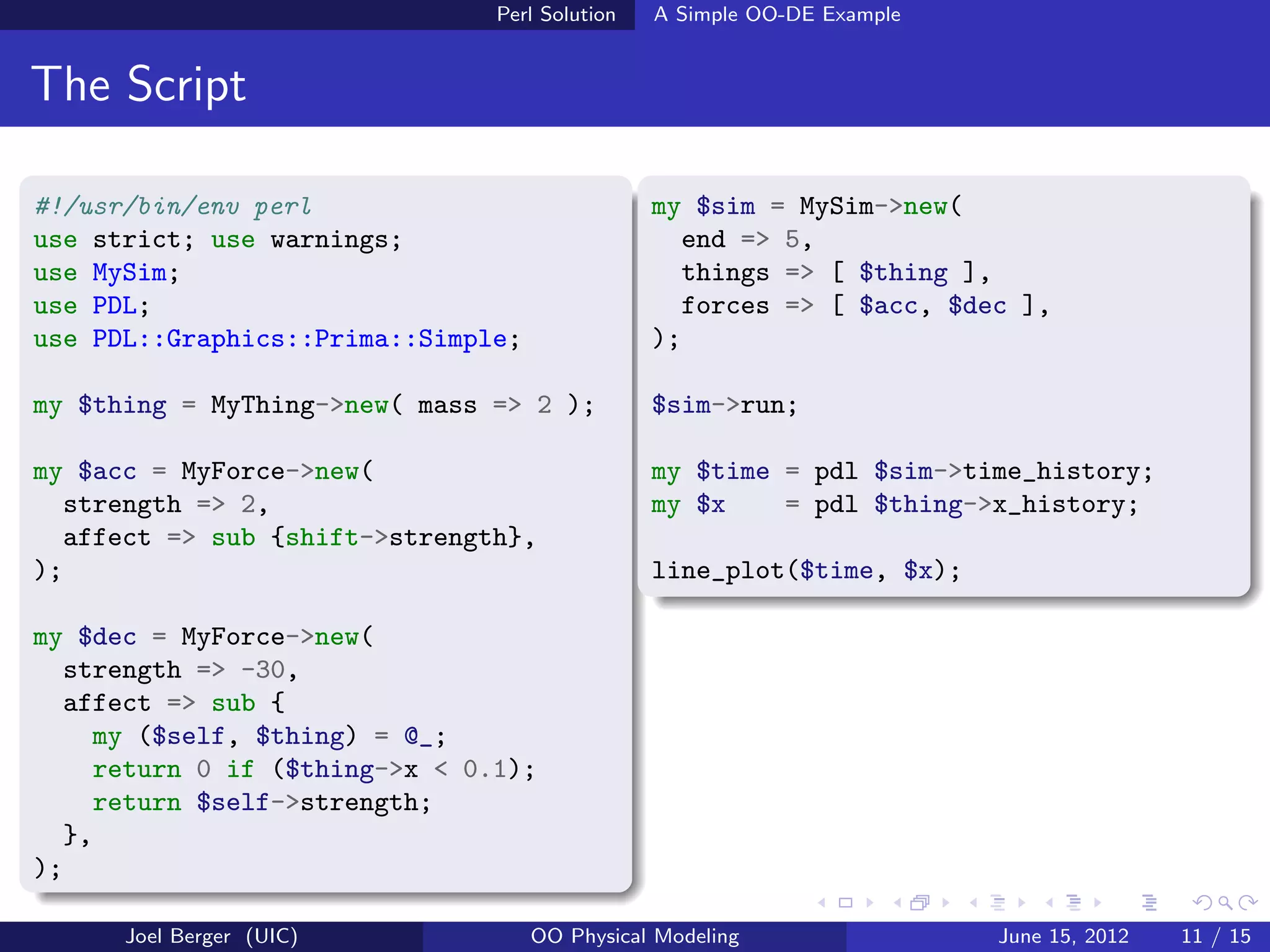Click the OO Physical Modeling footer title
1270x952 pixels.
pos(635,936)
